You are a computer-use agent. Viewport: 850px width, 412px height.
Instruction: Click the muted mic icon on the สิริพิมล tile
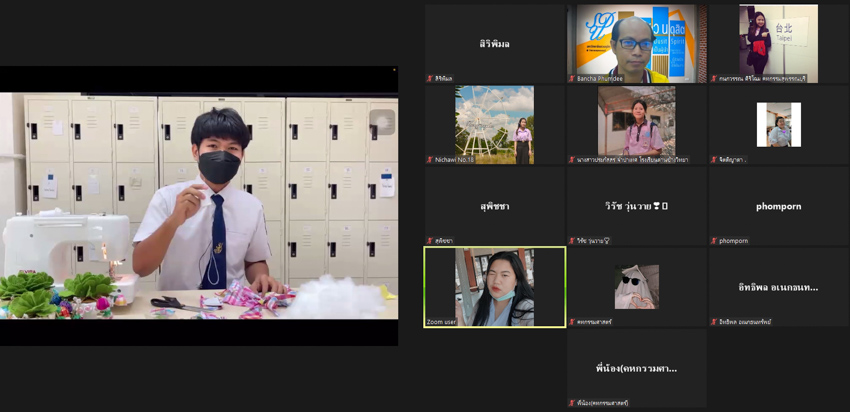430,78
